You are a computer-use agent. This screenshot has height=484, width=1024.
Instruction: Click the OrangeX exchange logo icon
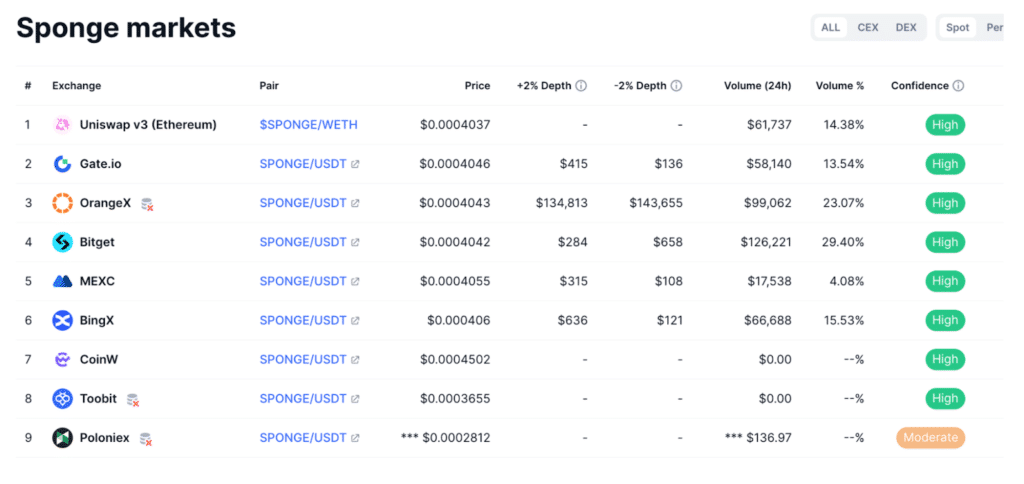click(62, 203)
